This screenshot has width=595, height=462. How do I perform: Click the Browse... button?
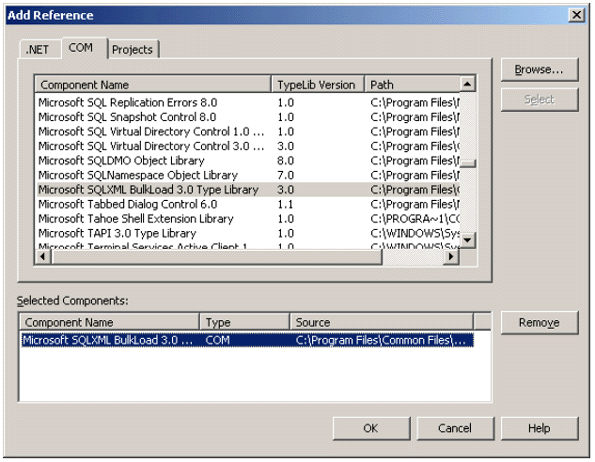pos(539,69)
